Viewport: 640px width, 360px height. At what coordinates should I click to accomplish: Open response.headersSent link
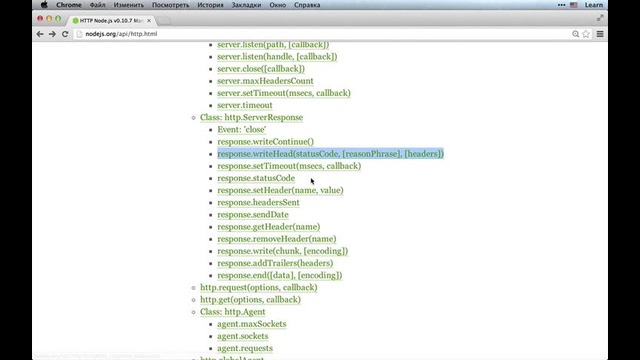pyautogui.click(x=258, y=202)
